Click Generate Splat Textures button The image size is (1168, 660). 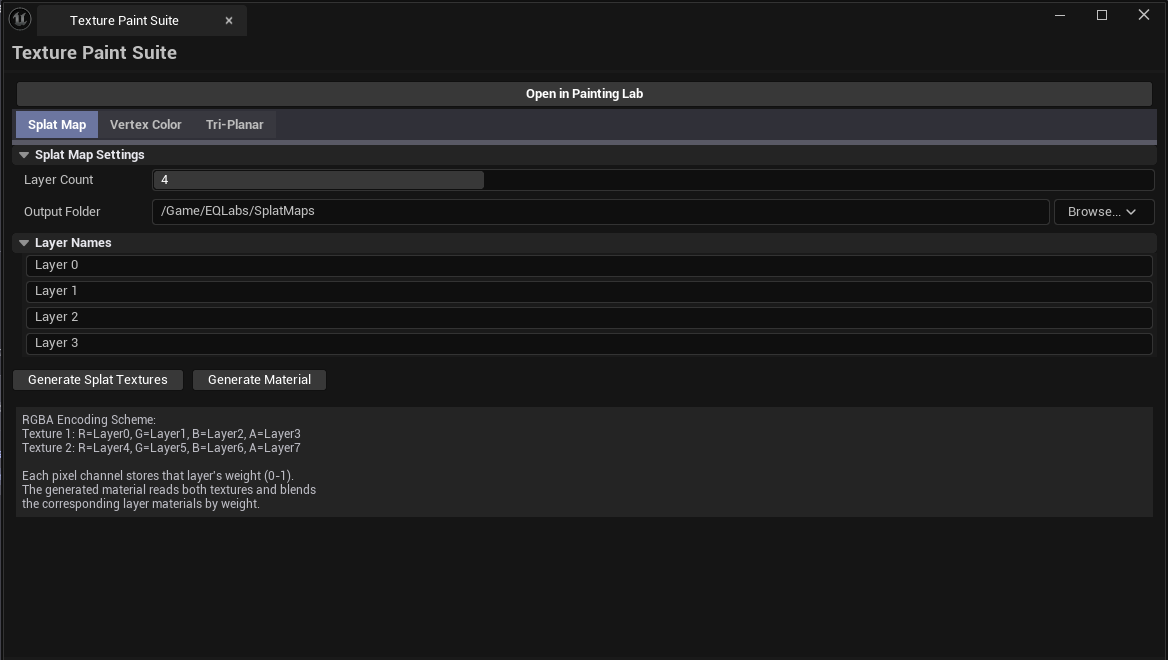coord(98,380)
